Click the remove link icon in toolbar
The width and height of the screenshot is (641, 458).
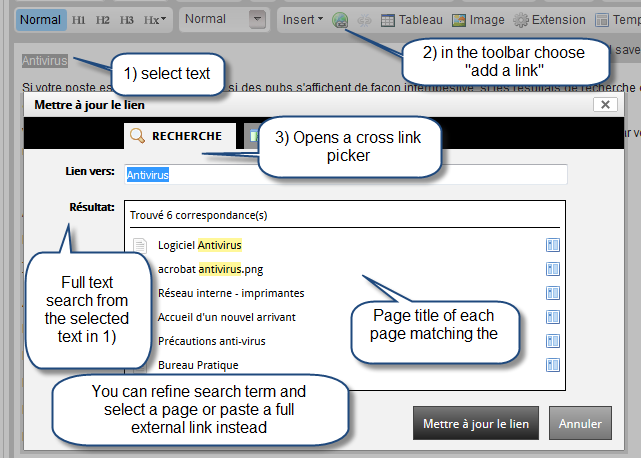tap(365, 20)
